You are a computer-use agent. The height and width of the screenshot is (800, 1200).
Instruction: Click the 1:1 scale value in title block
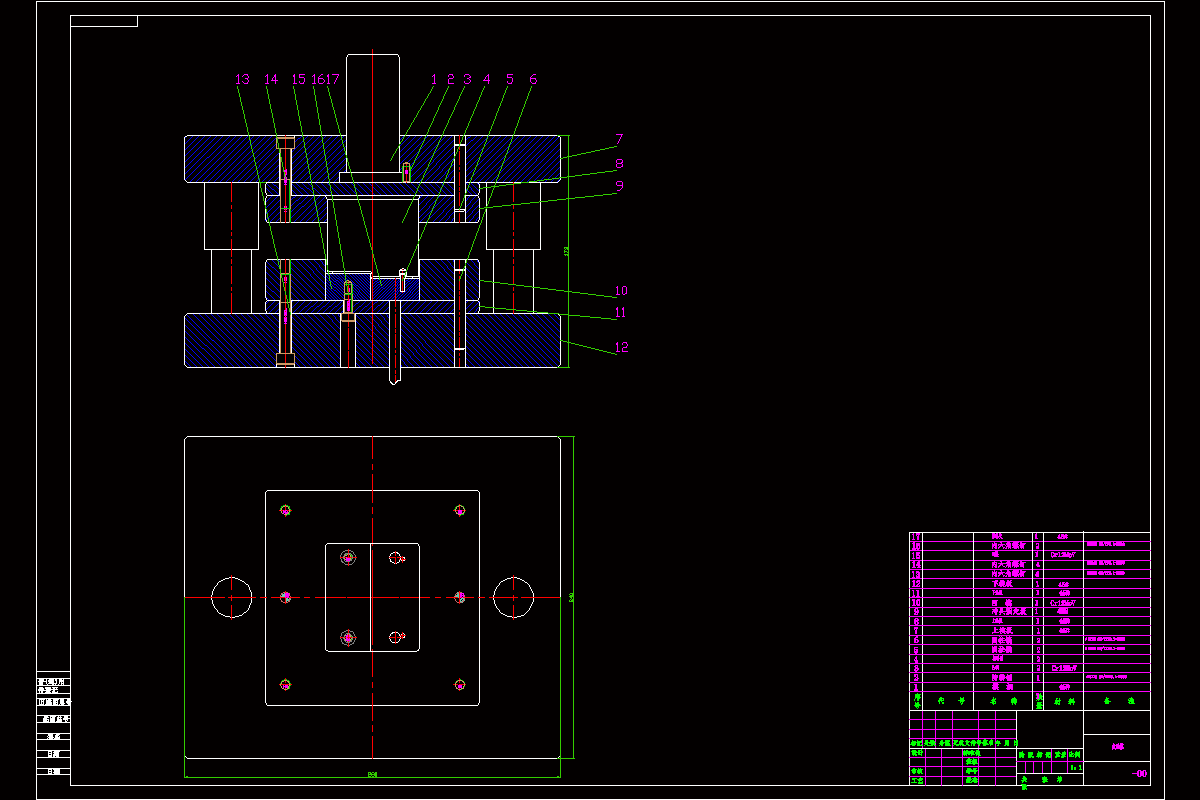(1075, 768)
